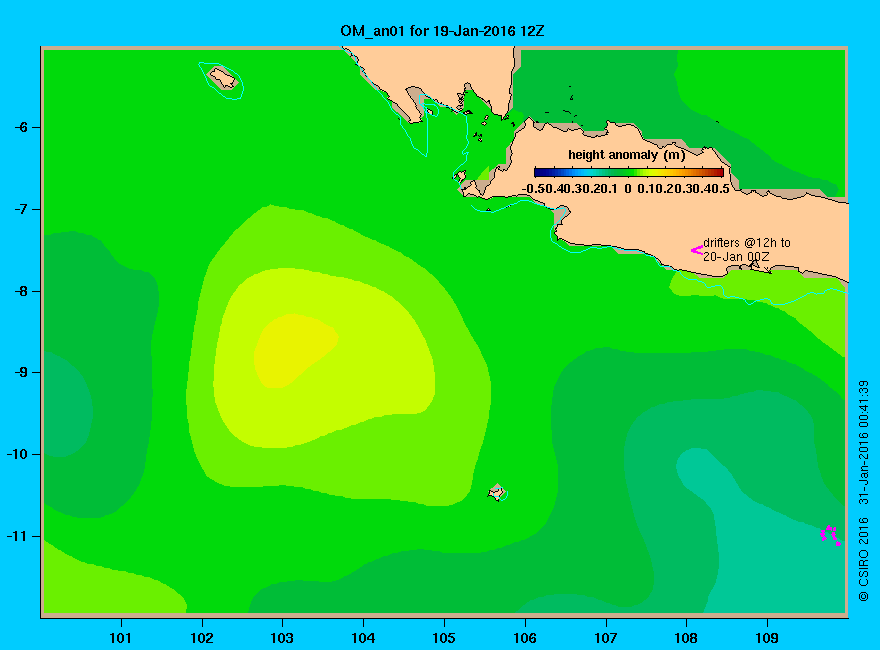Screen dimensions: 880x650
Task: Click the color bar tick labels from -0.5 to 0.5
Action: [626, 189]
